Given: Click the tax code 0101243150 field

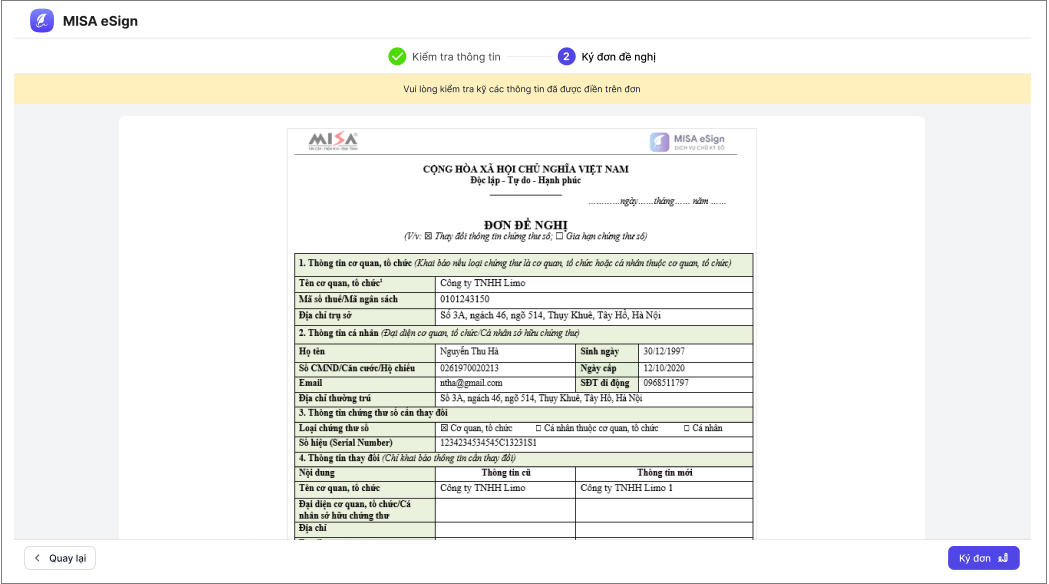Looking at the screenshot, I should click(465, 299).
